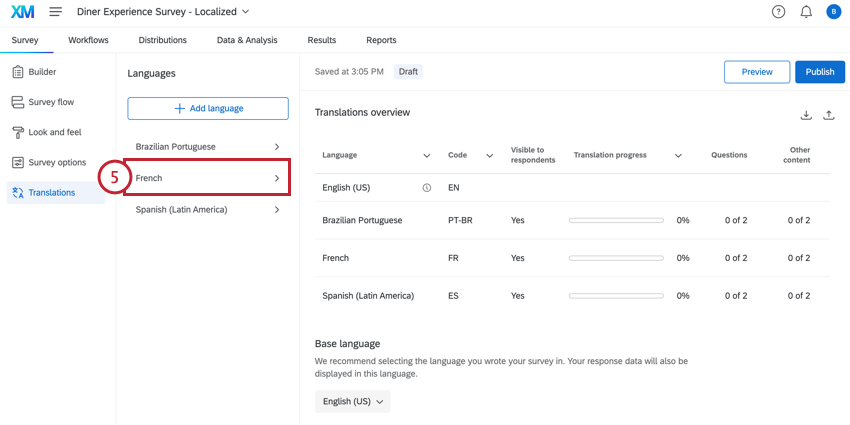Expand the Code column dropdown arrow
The width and height of the screenshot is (850, 425).
[490, 156]
